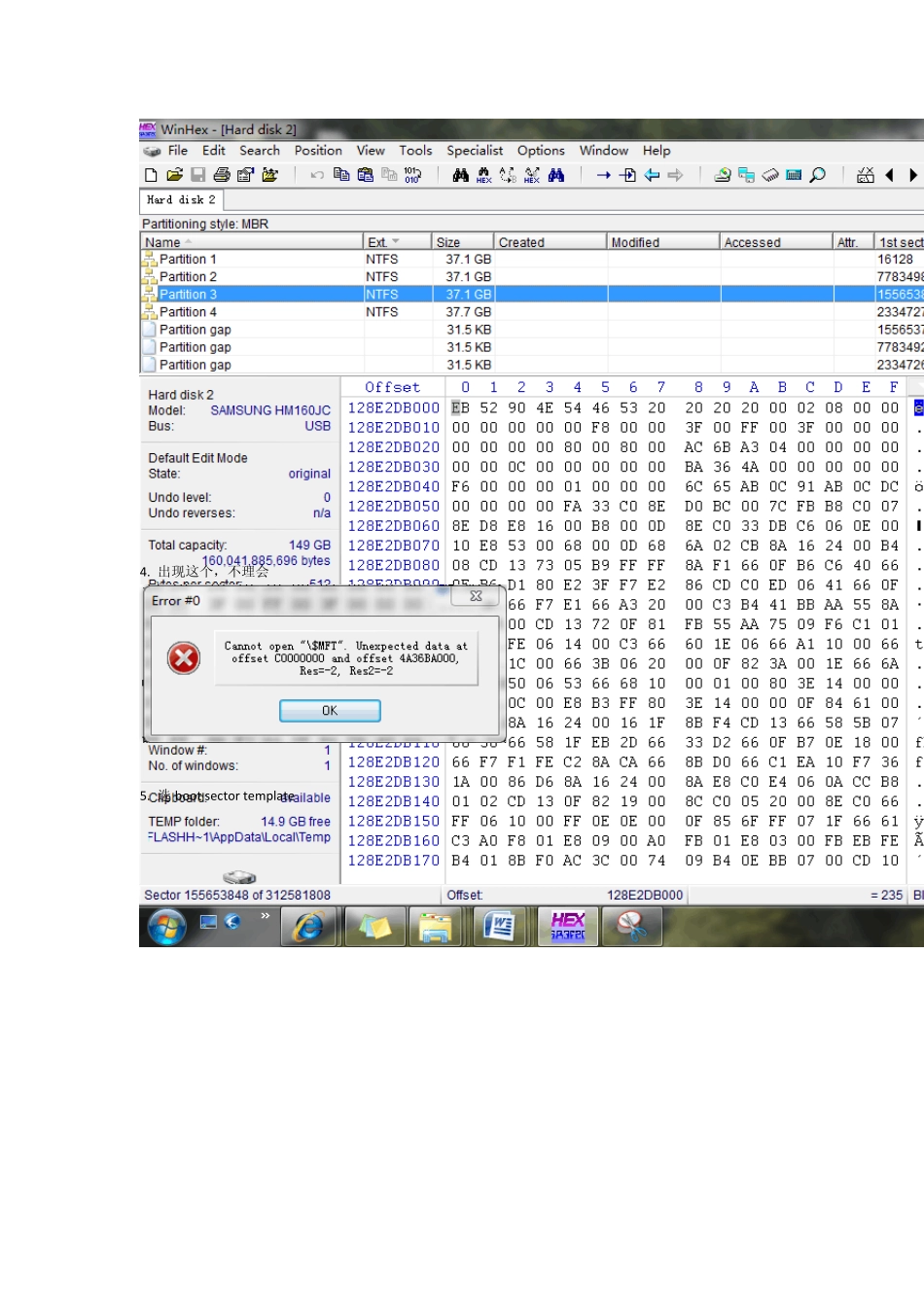This screenshot has width=924, height=1307.
Task: Select Partition 4 in the list
Action: 188,312
